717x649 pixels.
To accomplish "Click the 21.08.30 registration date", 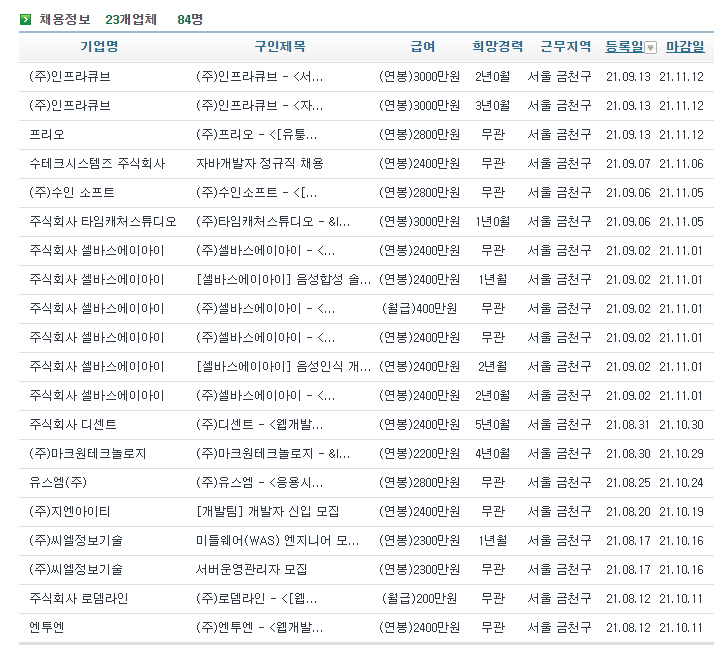I will [628, 453].
